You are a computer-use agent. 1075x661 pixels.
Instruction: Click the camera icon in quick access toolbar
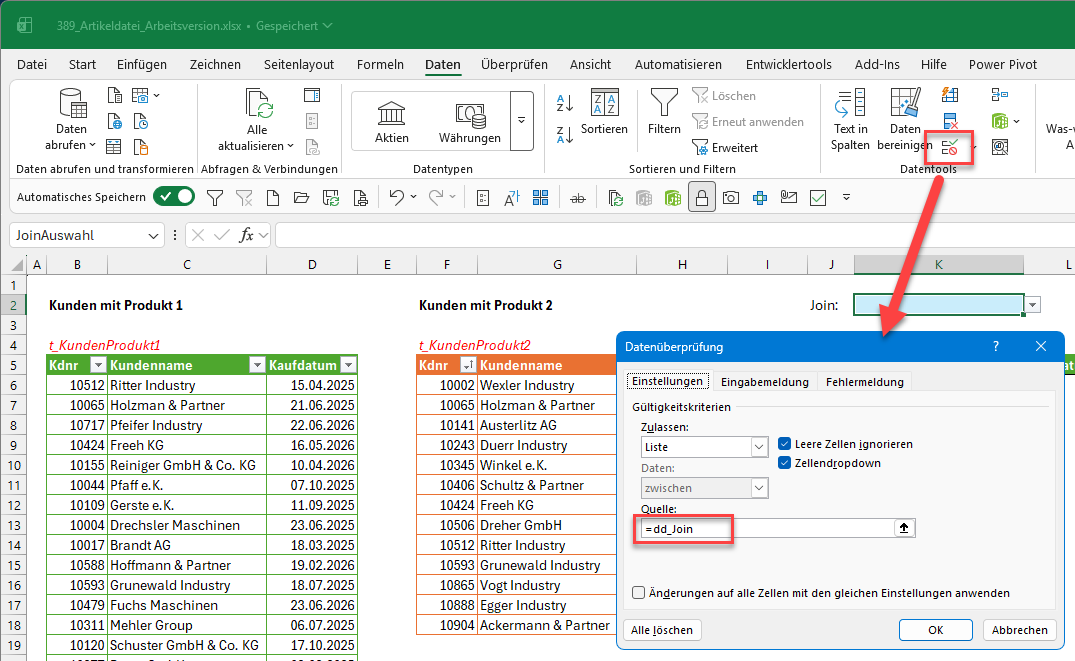tap(731, 198)
